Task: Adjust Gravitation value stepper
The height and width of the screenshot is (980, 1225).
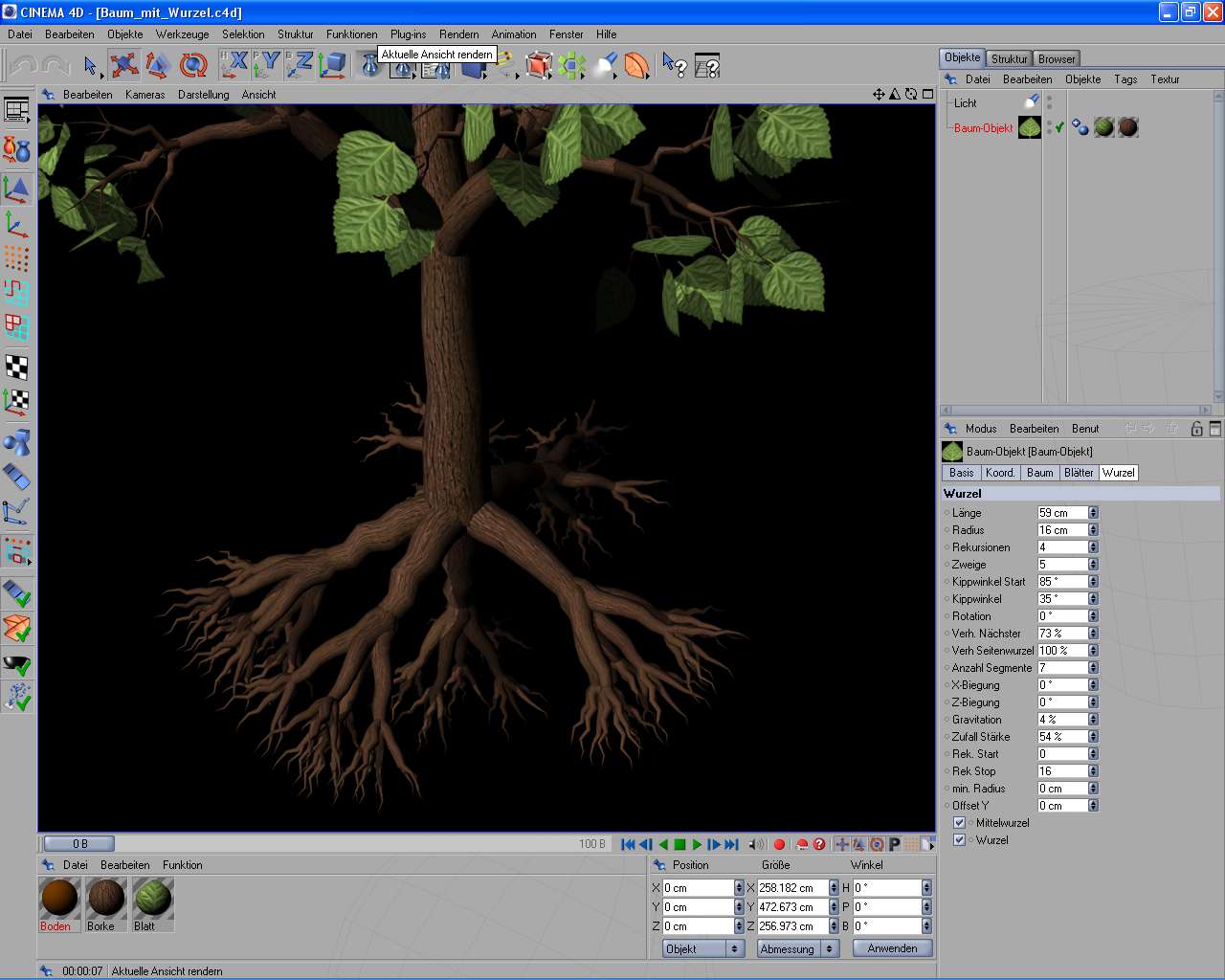Action: (x=1093, y=720)
